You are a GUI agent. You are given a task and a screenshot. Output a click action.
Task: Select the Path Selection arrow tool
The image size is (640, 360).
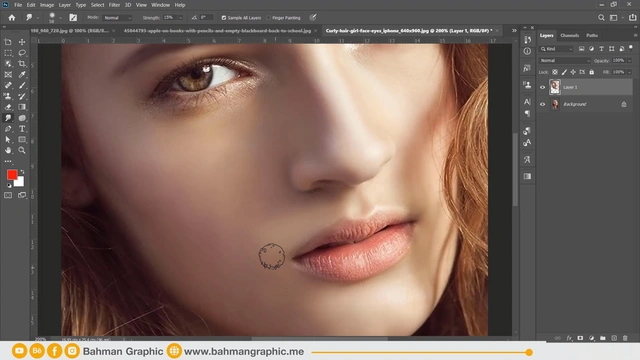coord(8,140)
